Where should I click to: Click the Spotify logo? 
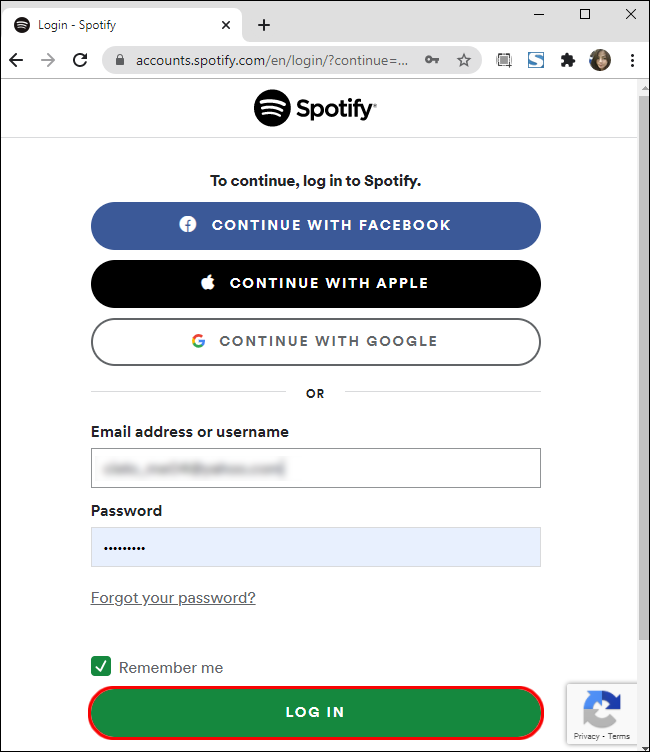click(x=315, y=108)
